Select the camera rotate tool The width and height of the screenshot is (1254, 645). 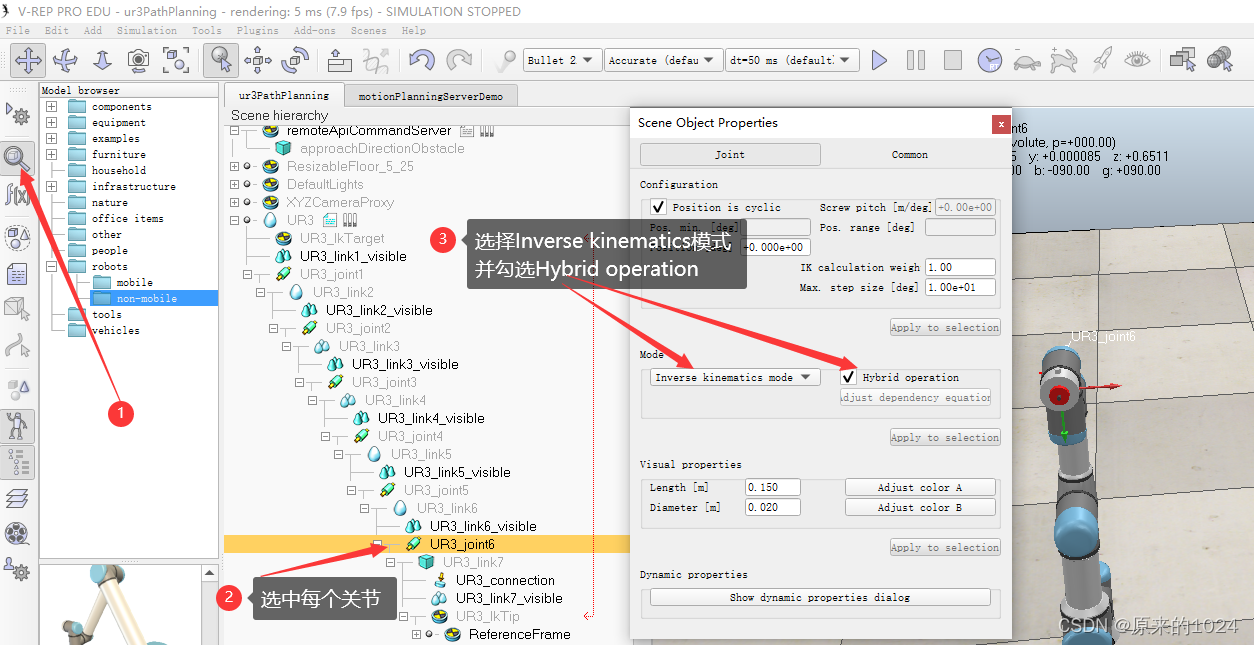tap(65, 60)
